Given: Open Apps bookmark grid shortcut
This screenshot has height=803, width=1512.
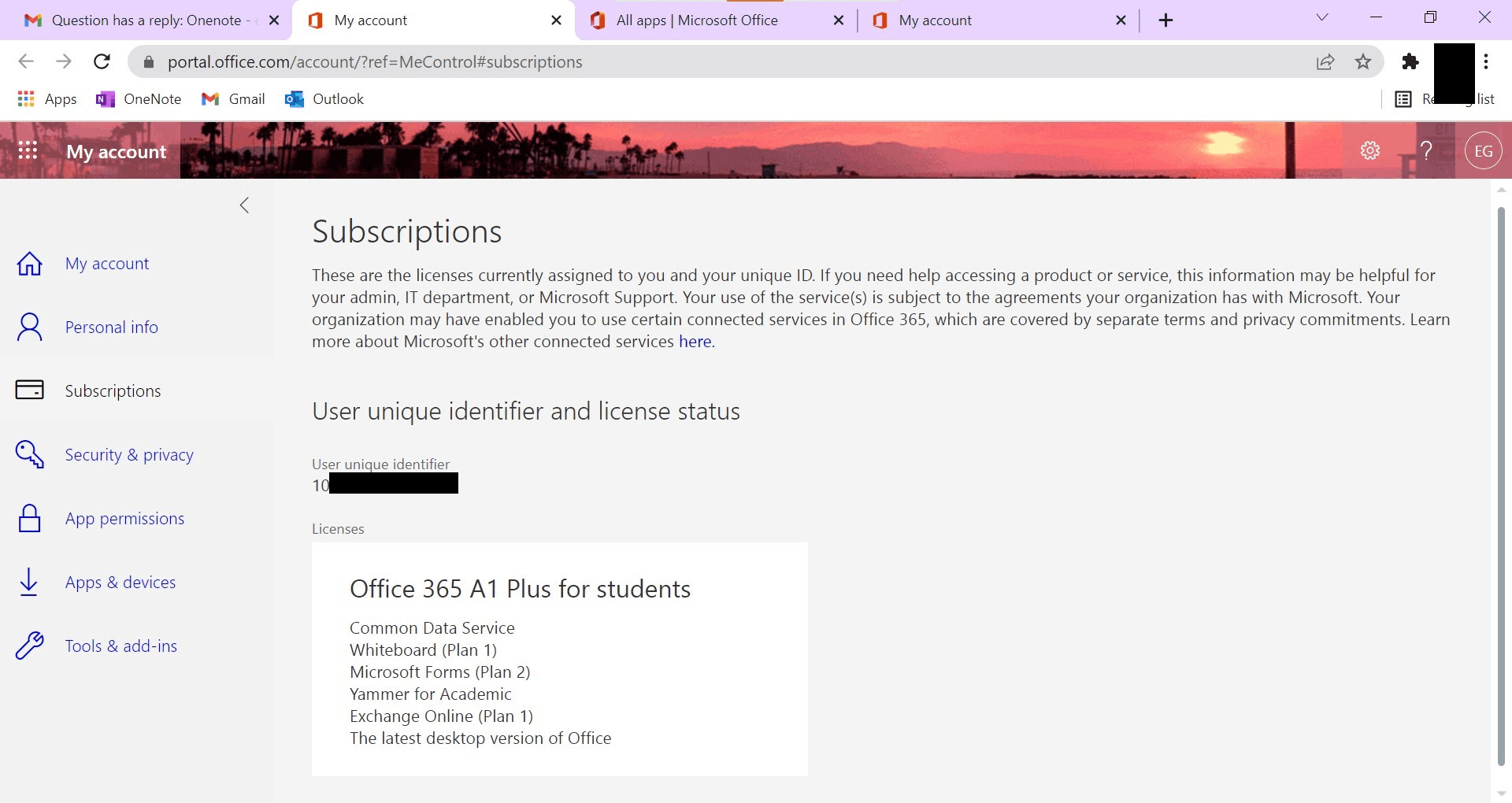Looking at the screenshot, I should (47, 99).
